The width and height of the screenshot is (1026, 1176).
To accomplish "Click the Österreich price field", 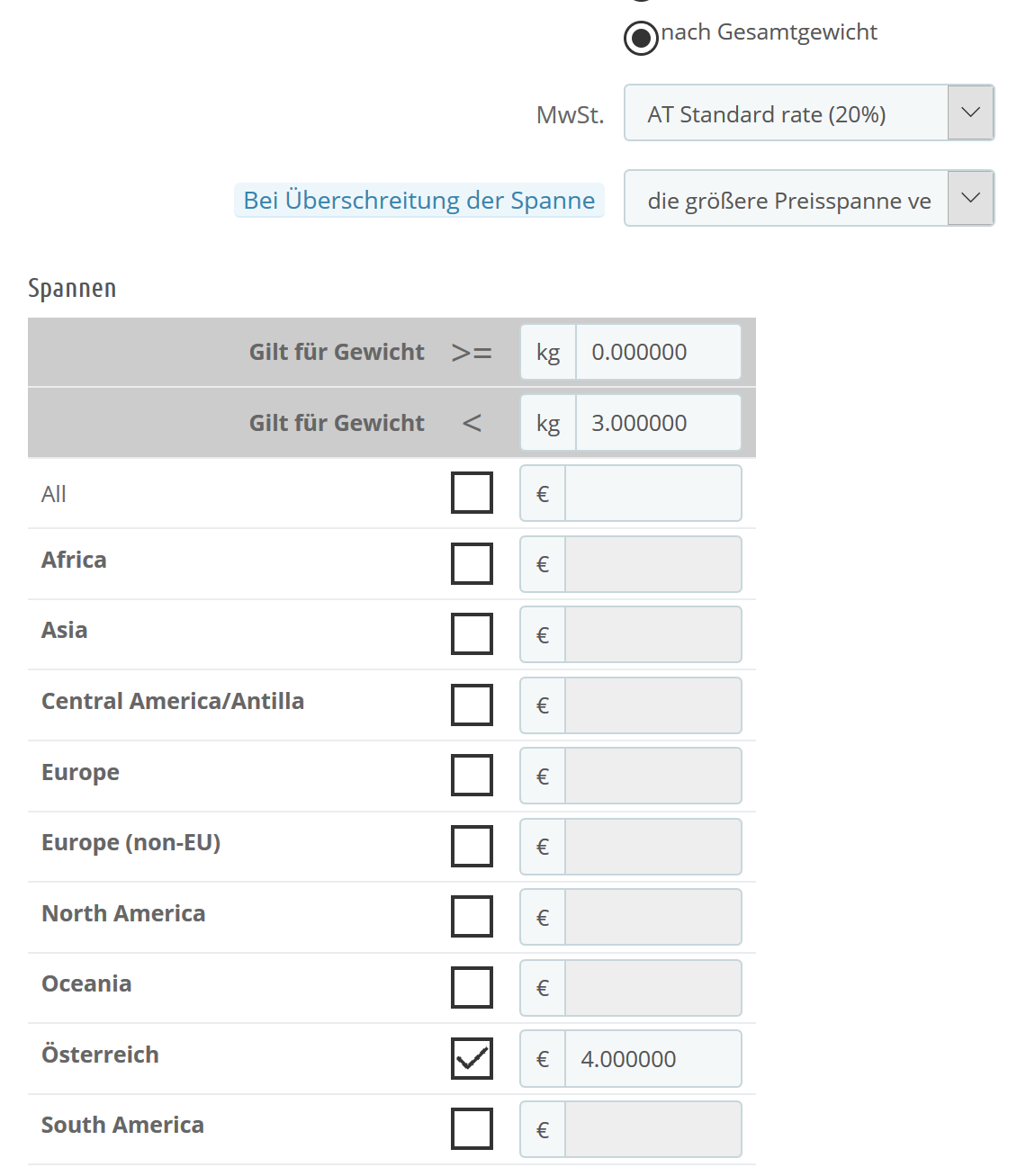I will (x=652, y=1059).
